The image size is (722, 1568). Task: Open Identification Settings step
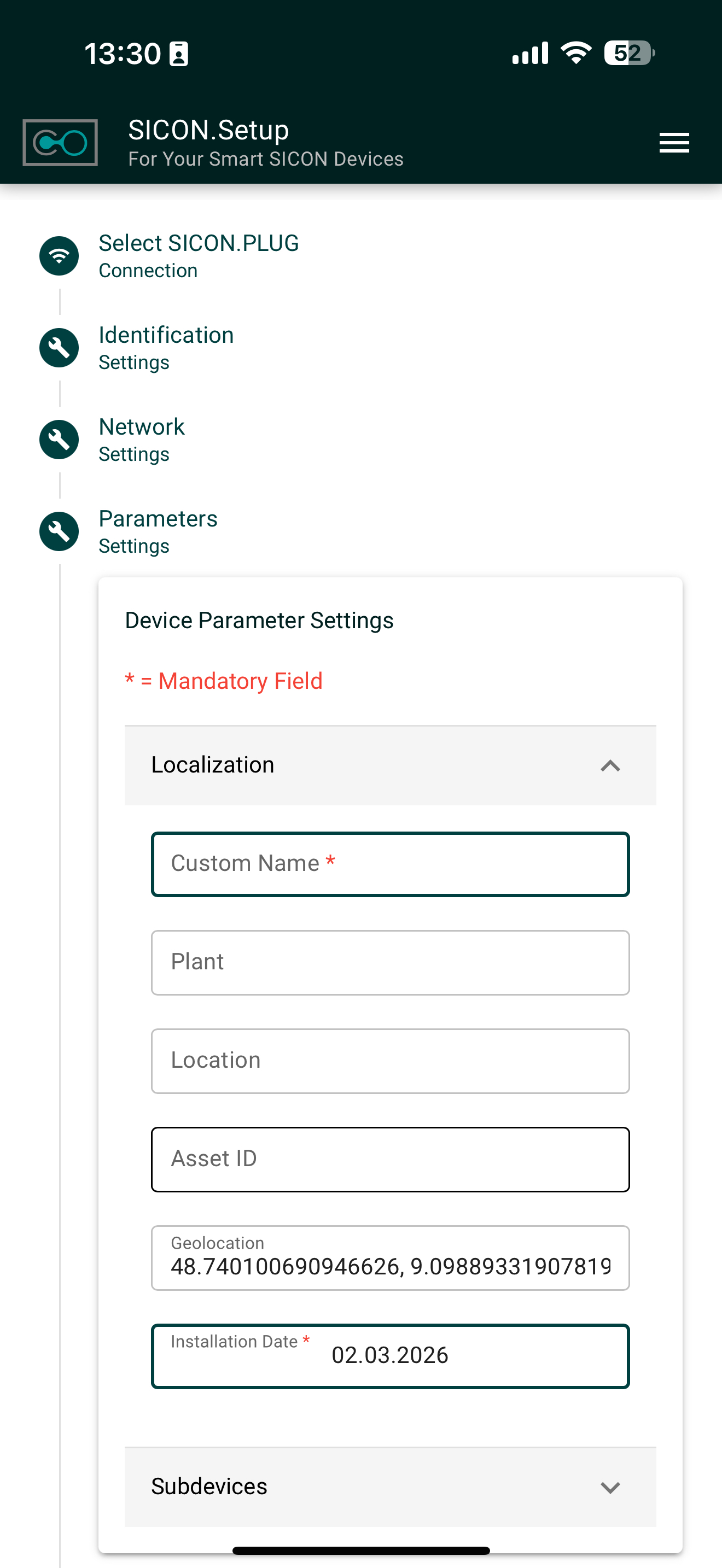tap(166, 348)
